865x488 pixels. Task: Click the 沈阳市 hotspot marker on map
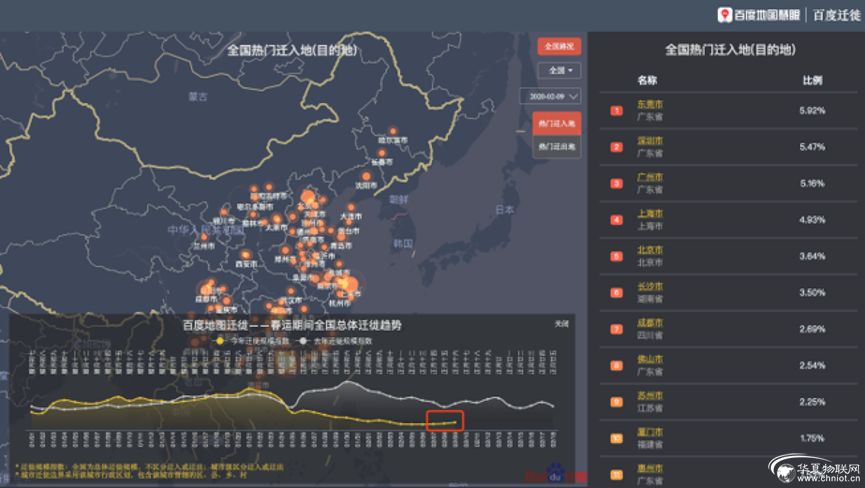[366, 176]
